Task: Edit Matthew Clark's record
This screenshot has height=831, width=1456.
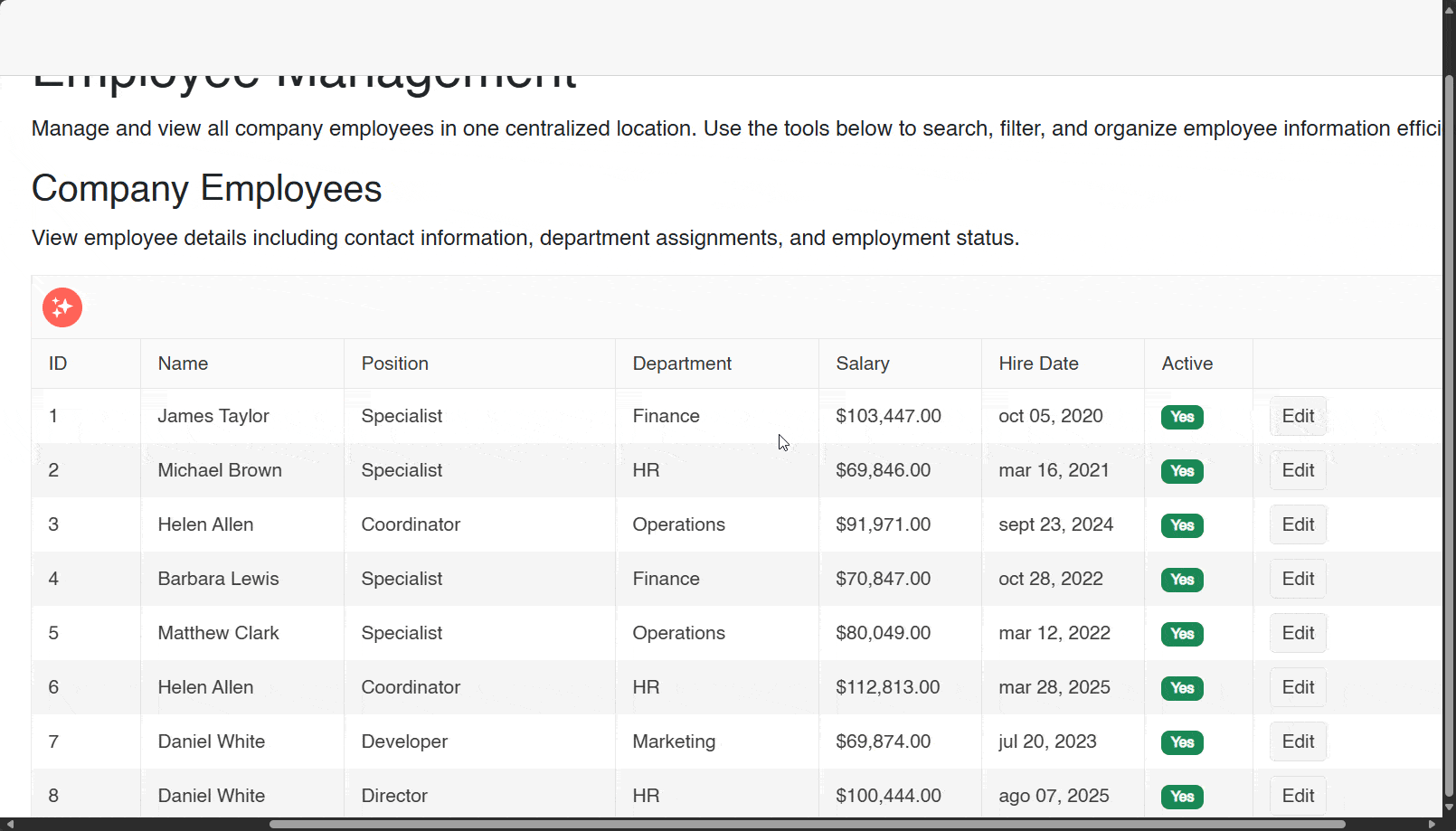Action: pyautogui.click(x=1298, y=633)
